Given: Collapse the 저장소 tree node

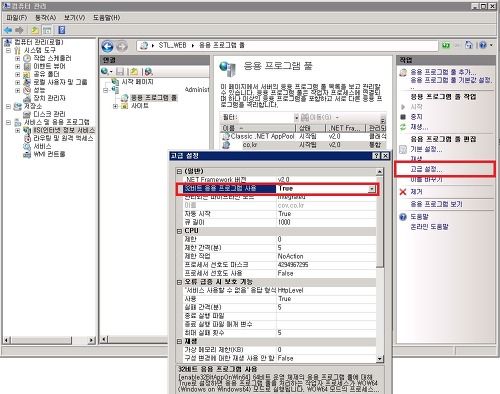Looking at the screenshot, I should 8,106.
